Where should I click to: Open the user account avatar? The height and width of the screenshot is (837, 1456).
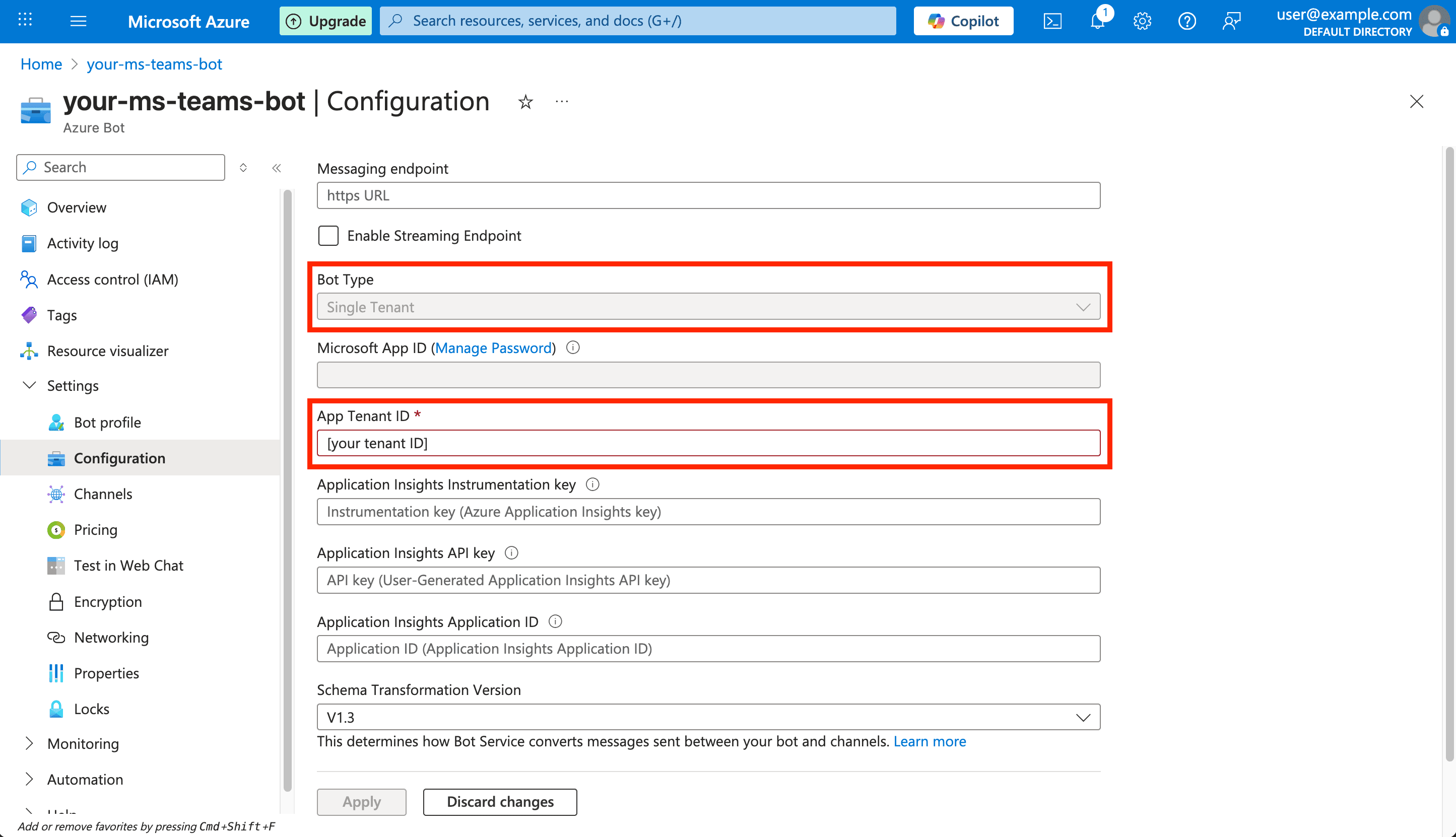pos(1434,22)
